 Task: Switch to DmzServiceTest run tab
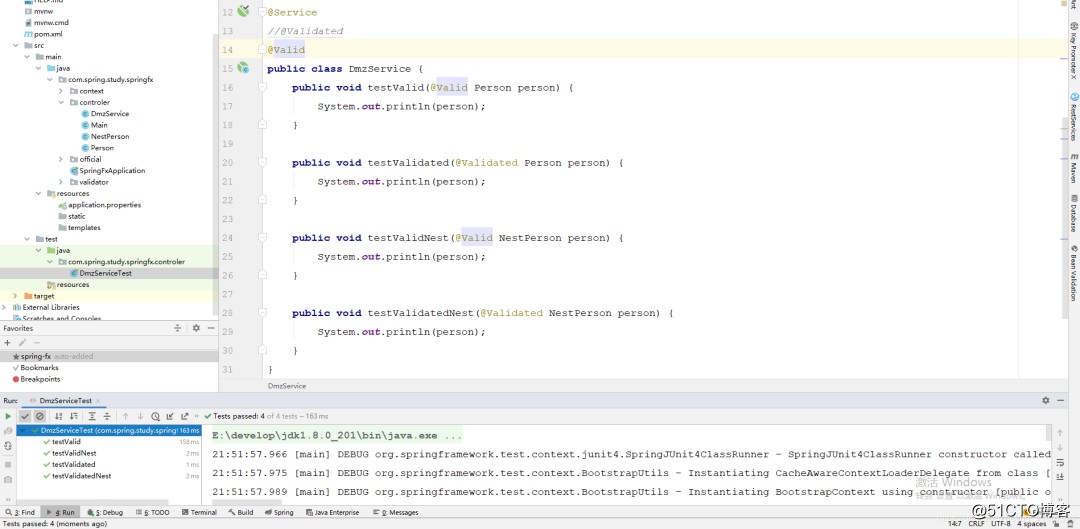65,400
